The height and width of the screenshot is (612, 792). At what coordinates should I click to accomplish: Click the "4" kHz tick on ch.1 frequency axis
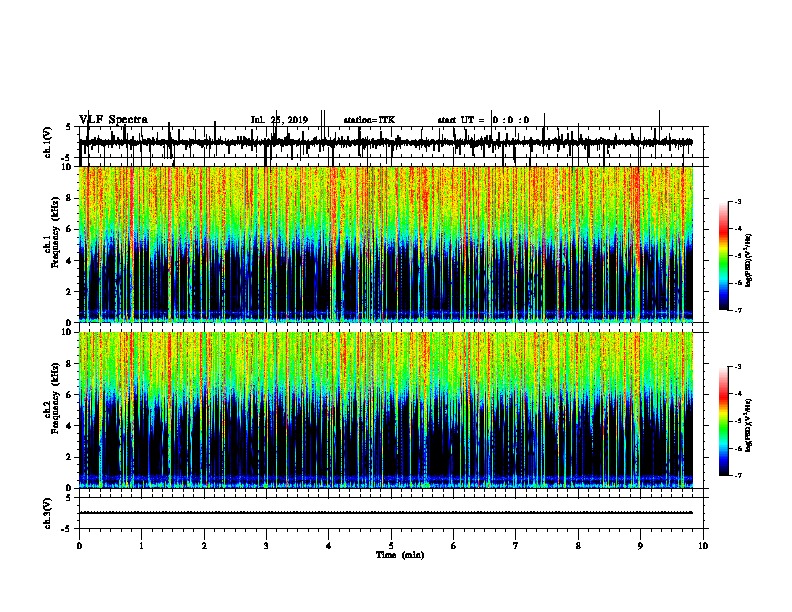point(71,261)
